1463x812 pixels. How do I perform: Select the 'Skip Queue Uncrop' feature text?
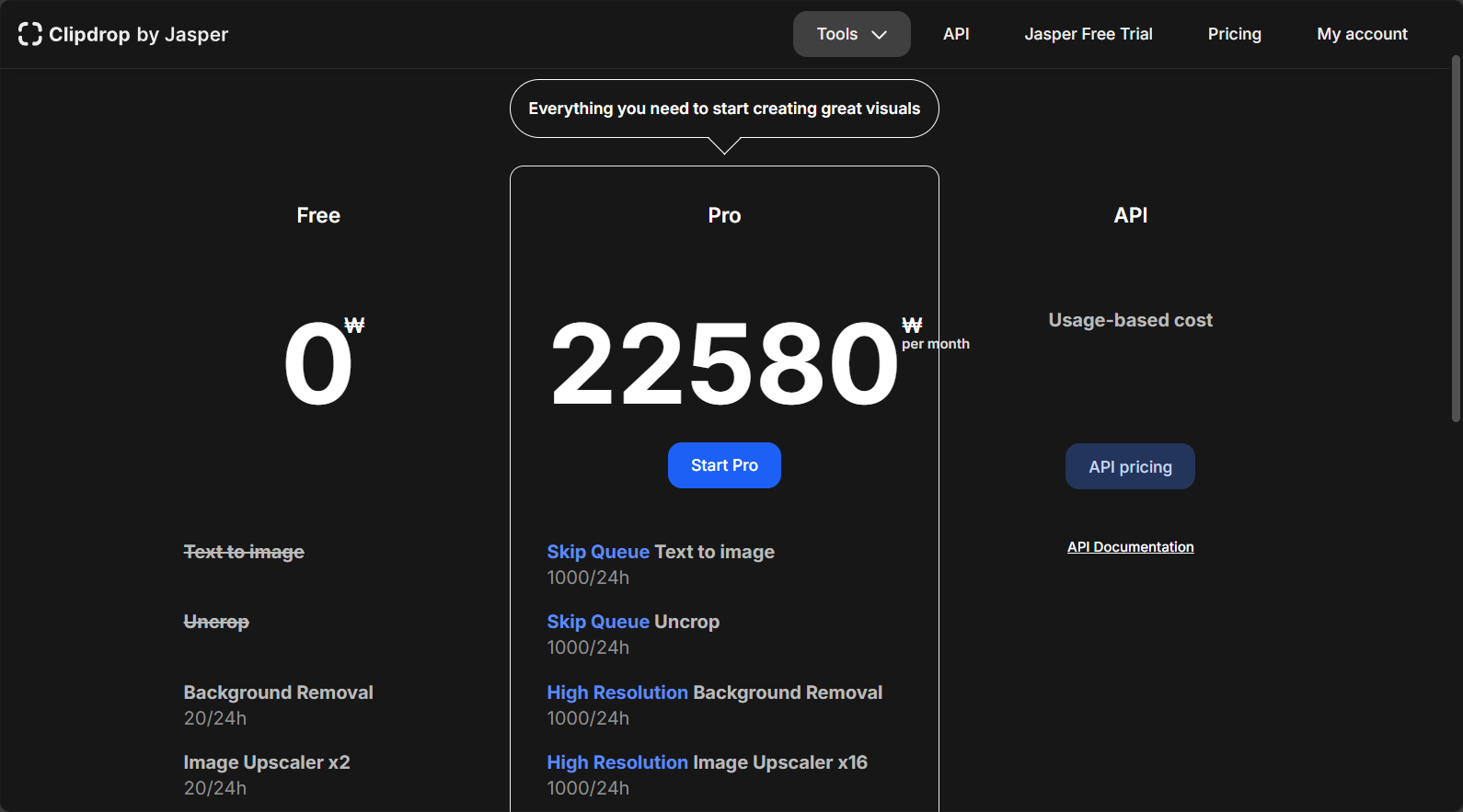tap(633, 622)
